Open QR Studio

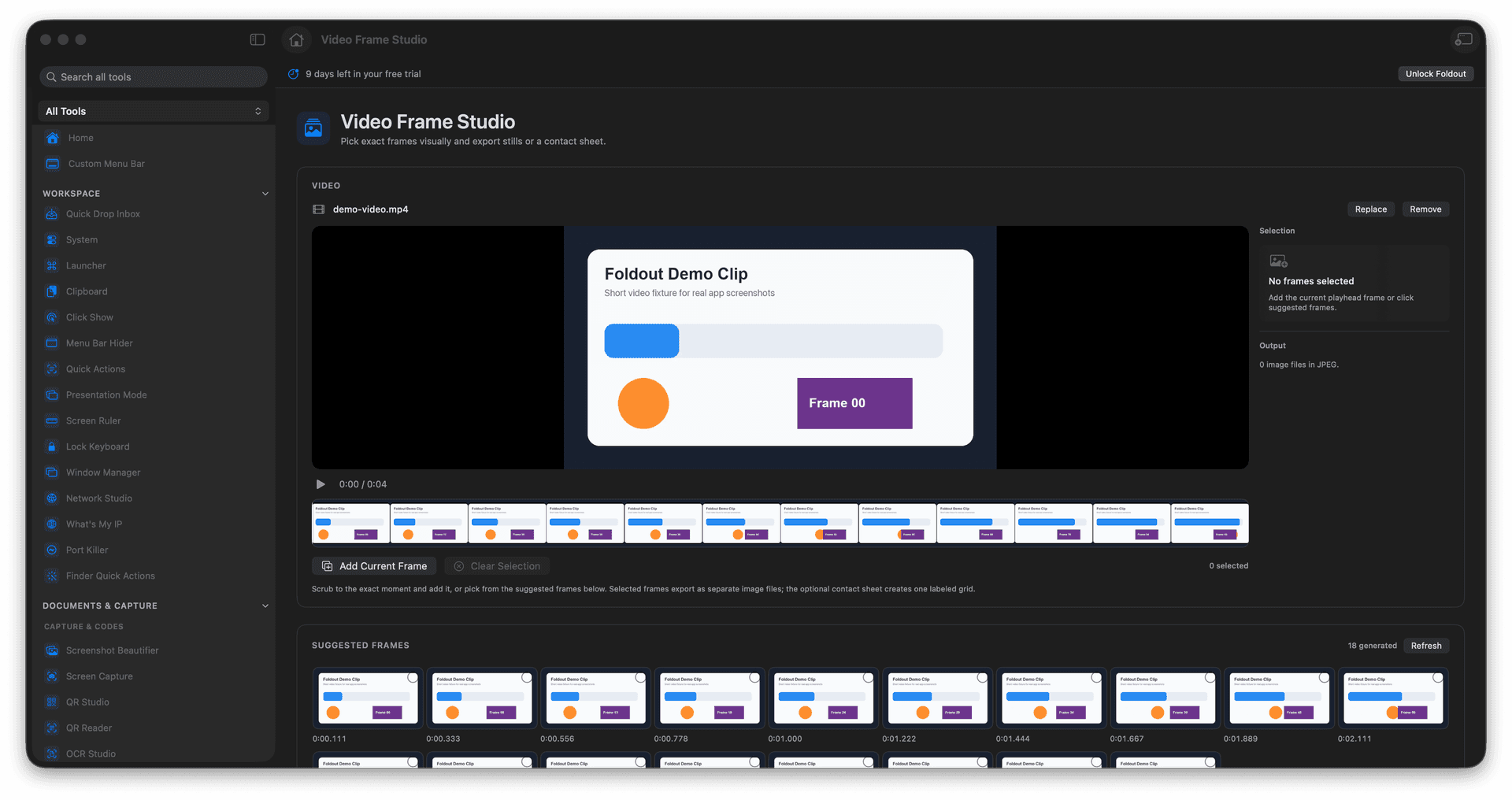click(x=154, y=702)
